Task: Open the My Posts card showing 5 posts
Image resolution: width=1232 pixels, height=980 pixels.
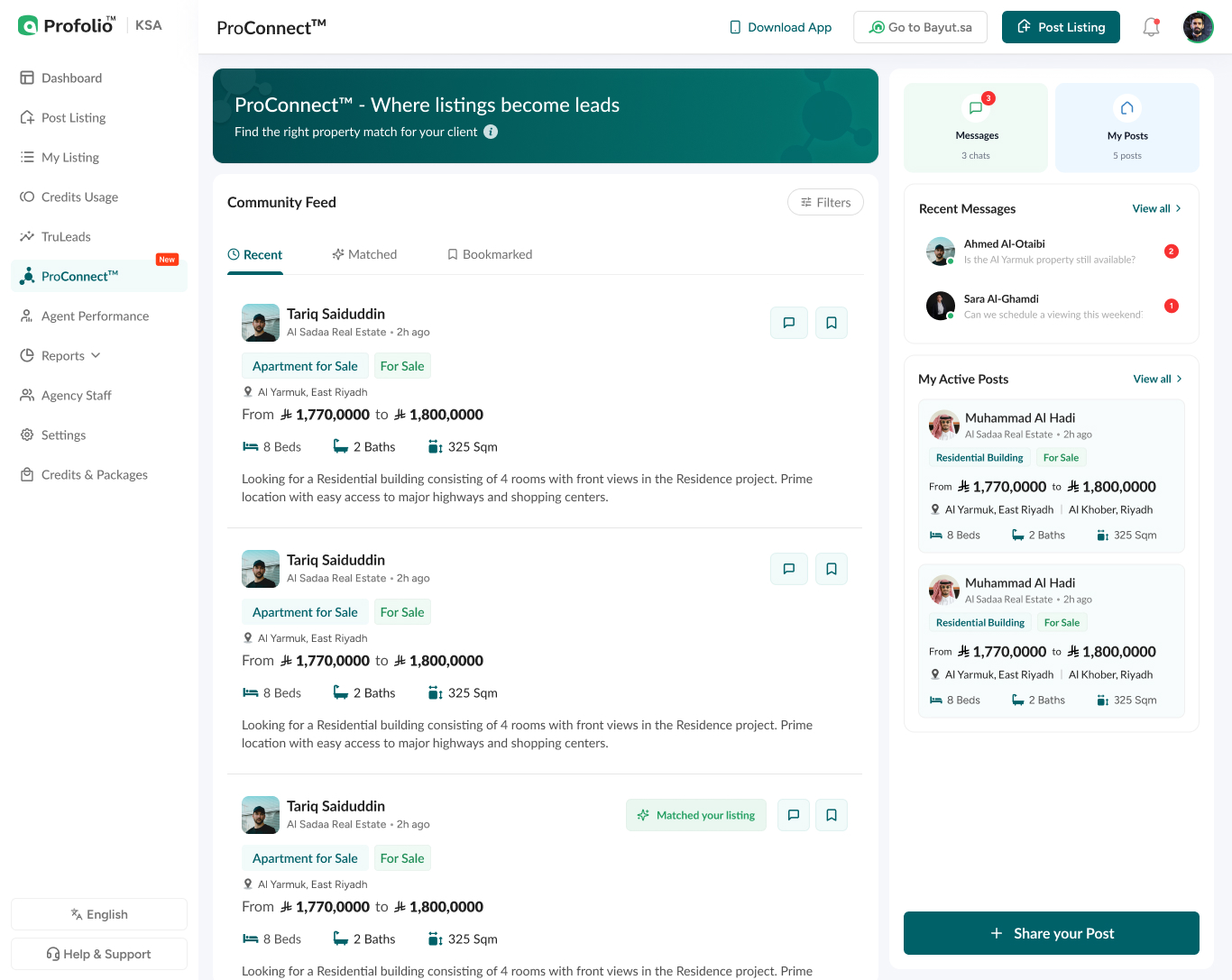Action: pos(1127,127)
